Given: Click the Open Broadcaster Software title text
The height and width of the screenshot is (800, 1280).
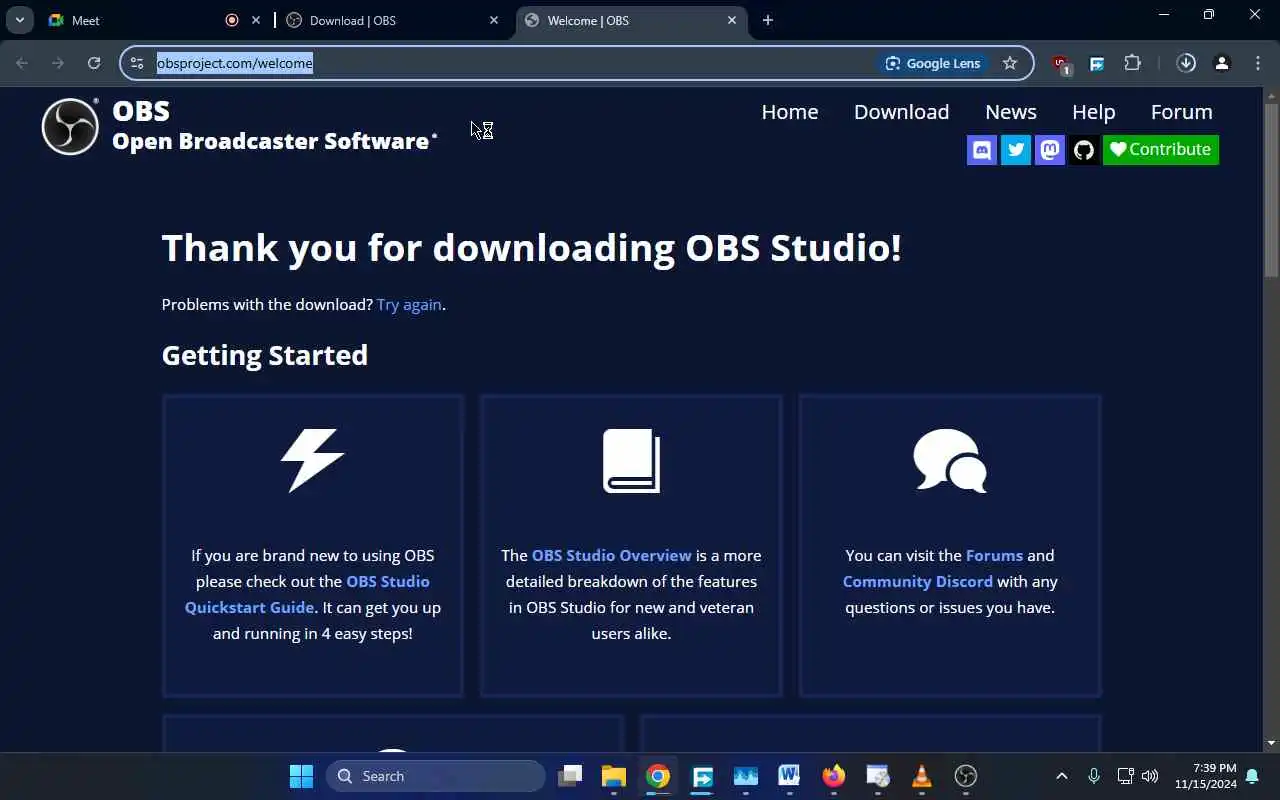Looking at the screenshot, I should click(x=271, y=141).
